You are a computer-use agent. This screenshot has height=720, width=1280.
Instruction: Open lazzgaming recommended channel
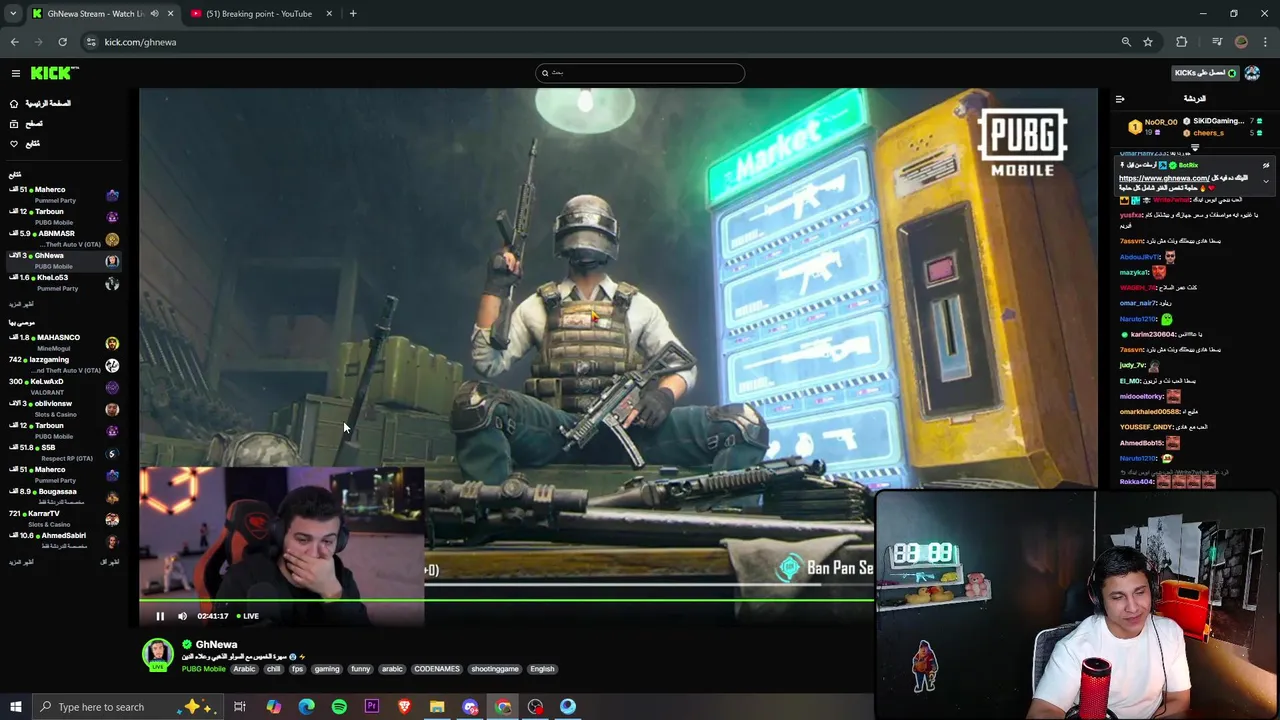point(64,364)
